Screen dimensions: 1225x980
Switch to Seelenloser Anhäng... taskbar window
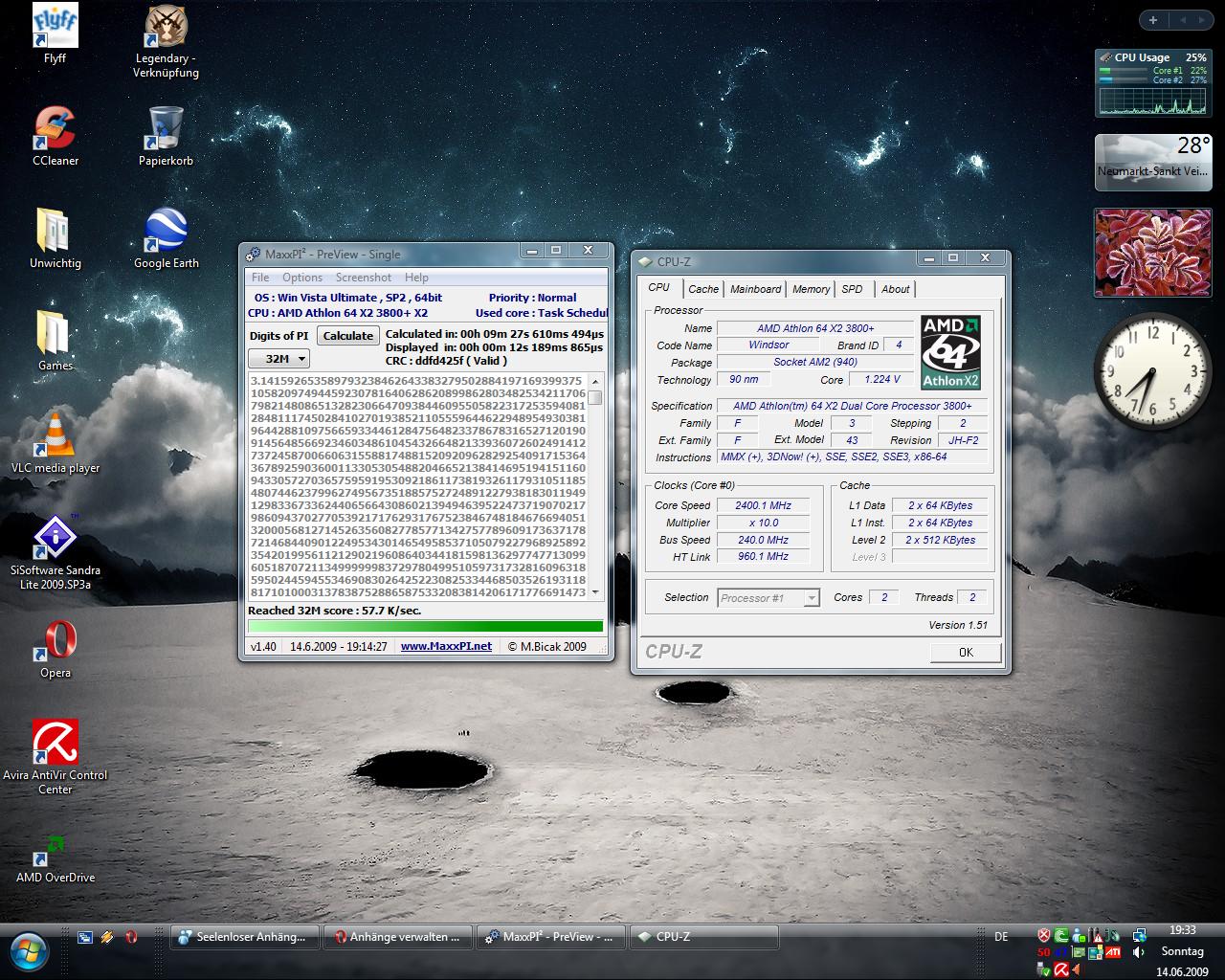tap(245, 937)
